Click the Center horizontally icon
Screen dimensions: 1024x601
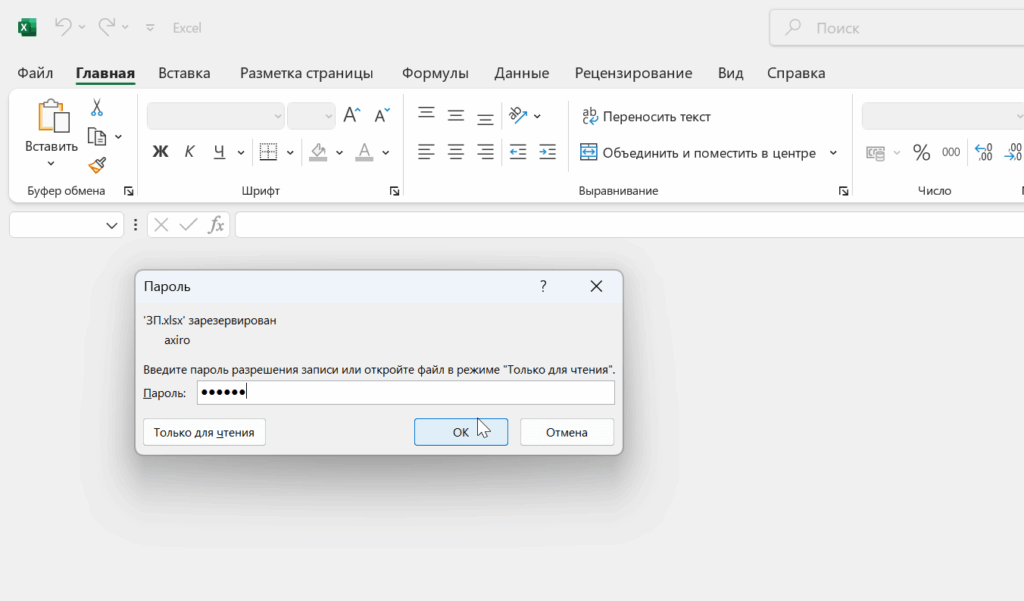456,152
